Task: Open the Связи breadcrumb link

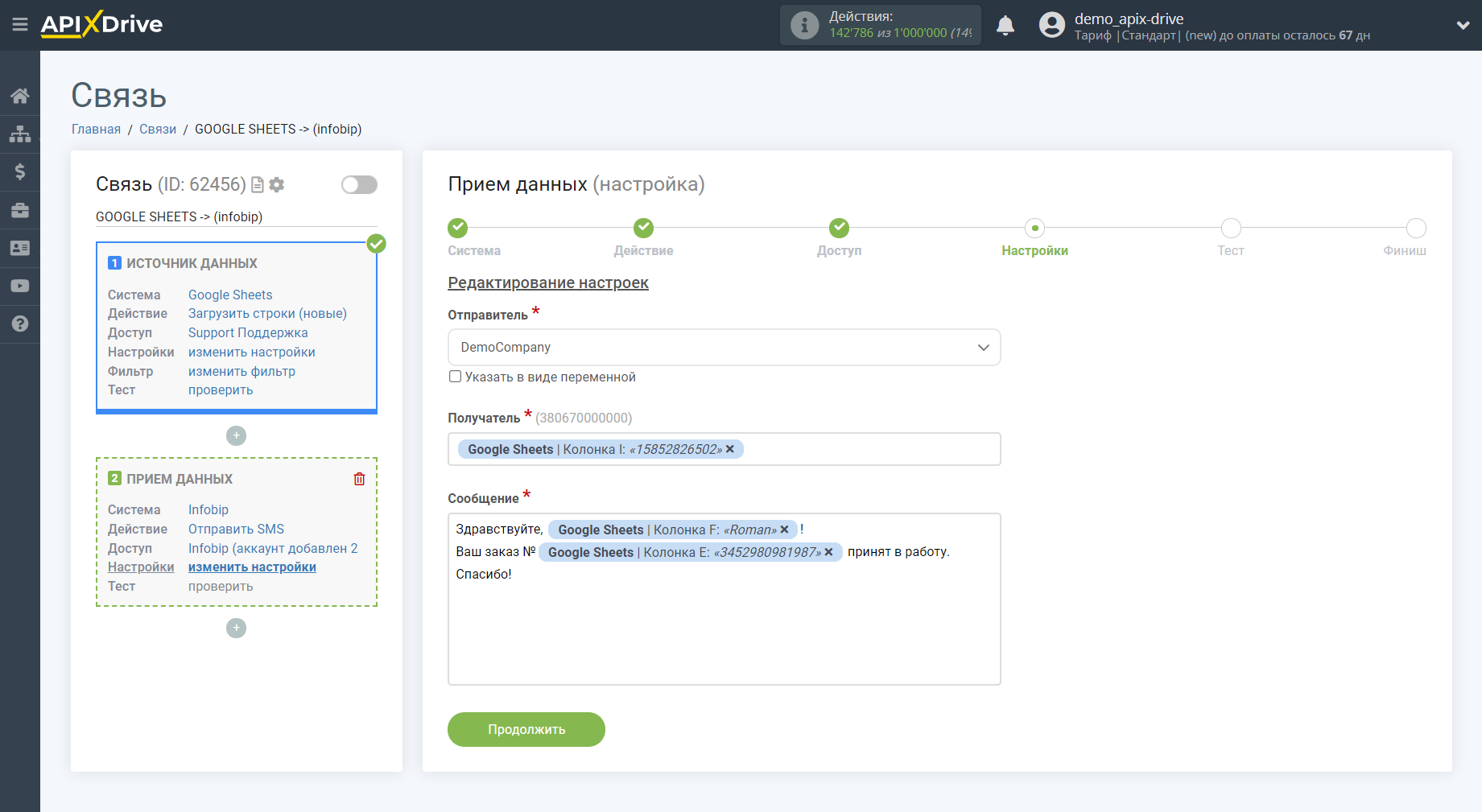Action: tap(158, 129)
